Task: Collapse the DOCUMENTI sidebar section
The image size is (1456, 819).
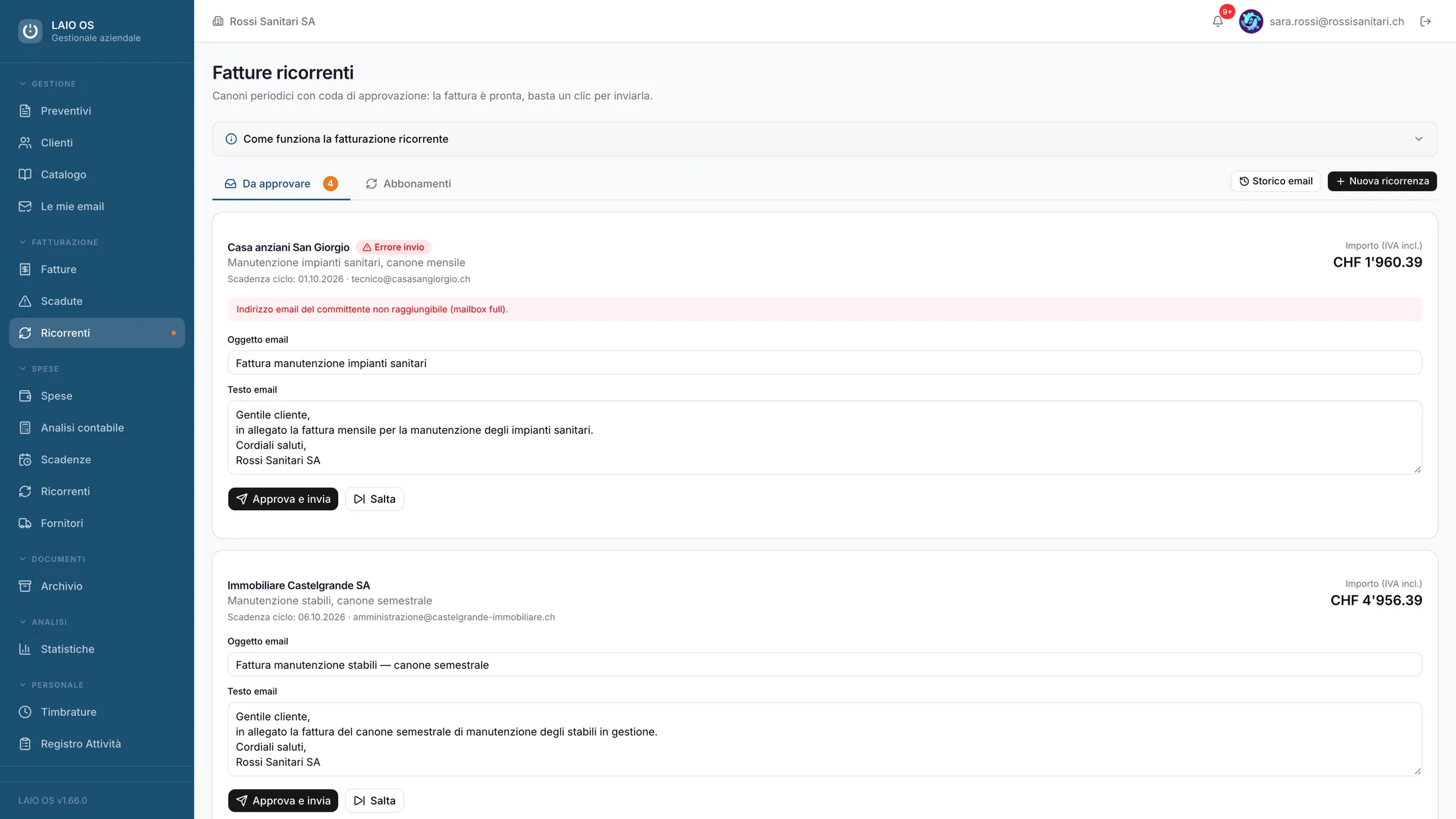Action: [52, 559]
